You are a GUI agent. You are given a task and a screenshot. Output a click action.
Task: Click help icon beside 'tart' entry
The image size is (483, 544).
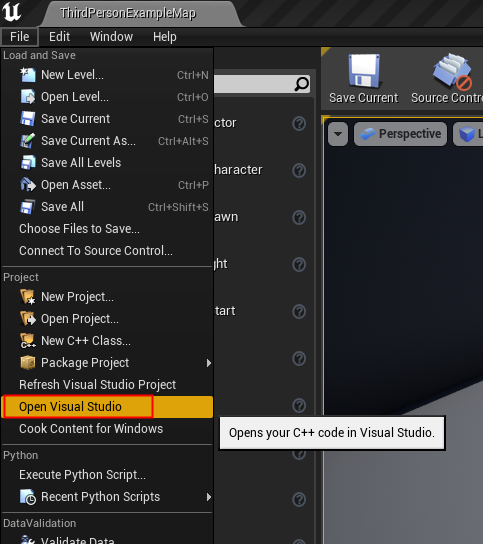coord(299,311)
